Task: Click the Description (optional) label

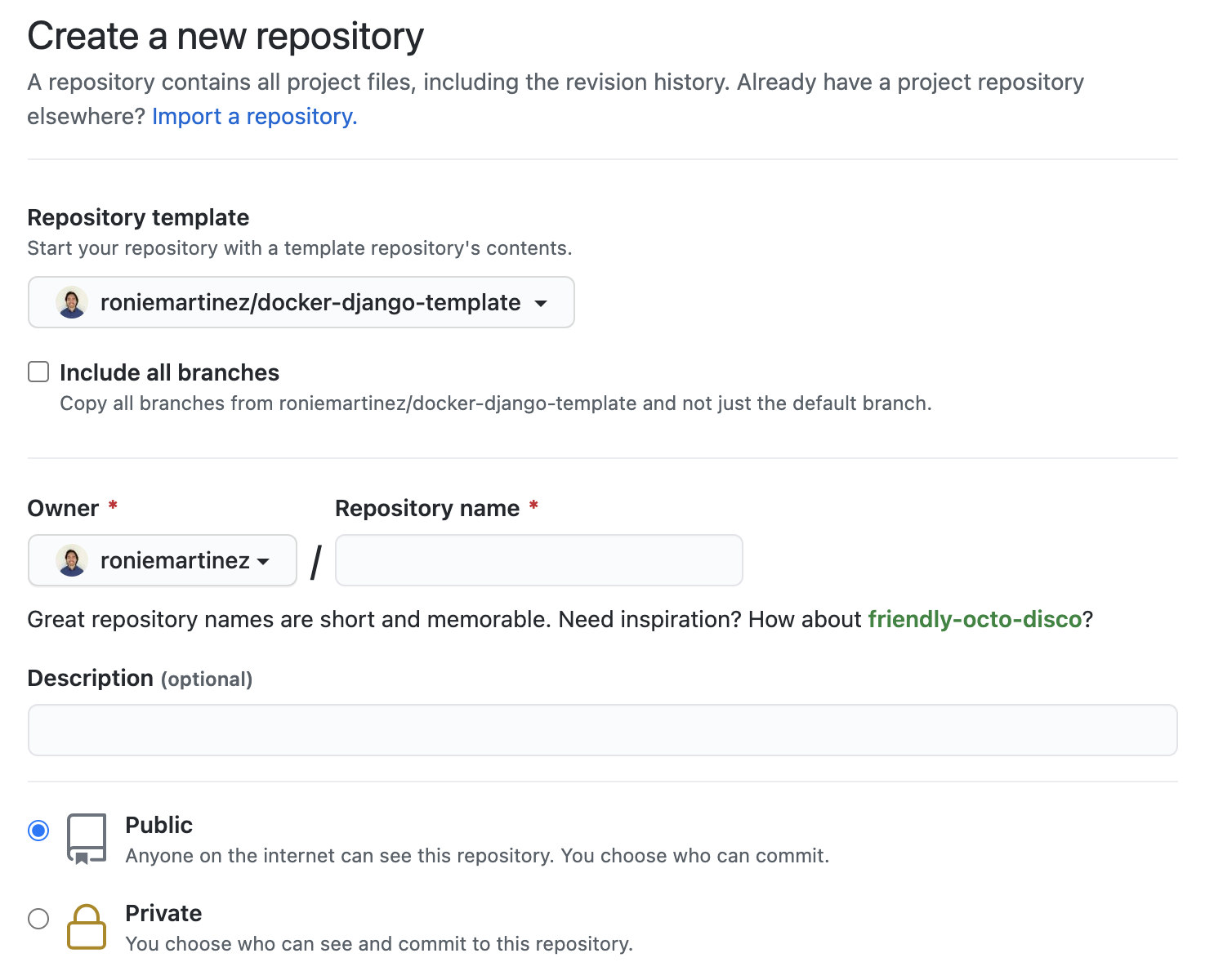Action: (140, 679)
